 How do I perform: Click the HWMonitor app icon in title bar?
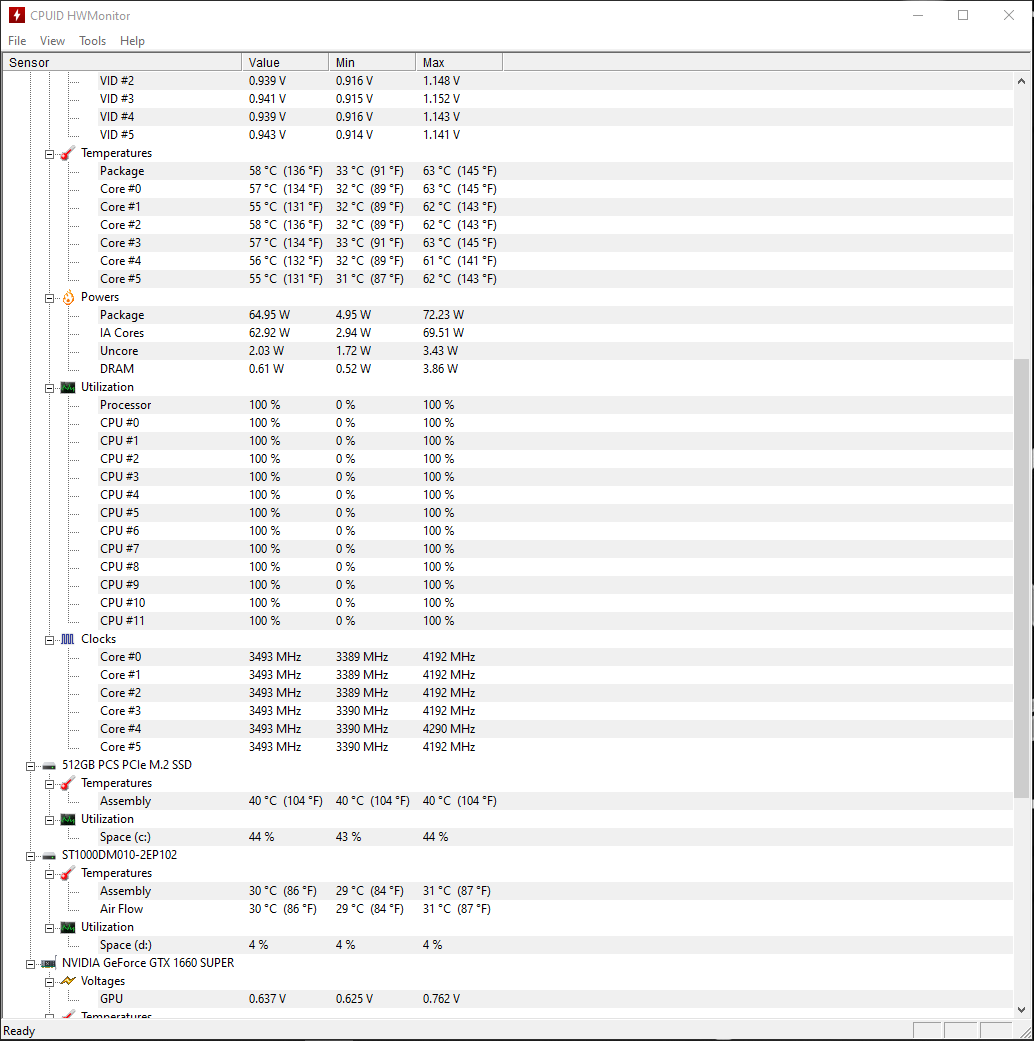point(17,15)
